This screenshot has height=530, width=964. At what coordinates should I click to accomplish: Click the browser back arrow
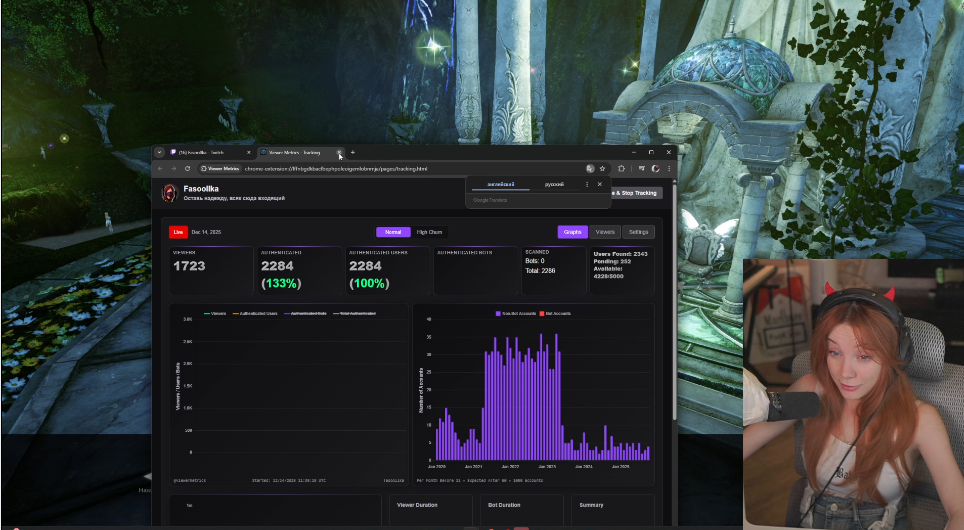(161, 168)
